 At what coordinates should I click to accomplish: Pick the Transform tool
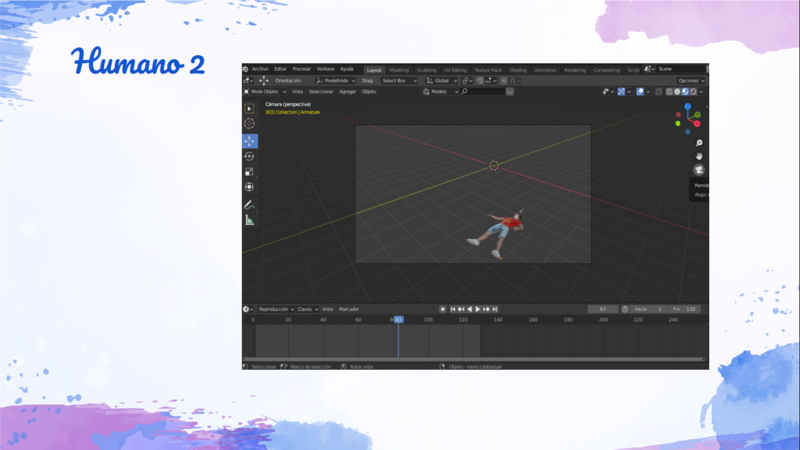click(x=249, y=187)
